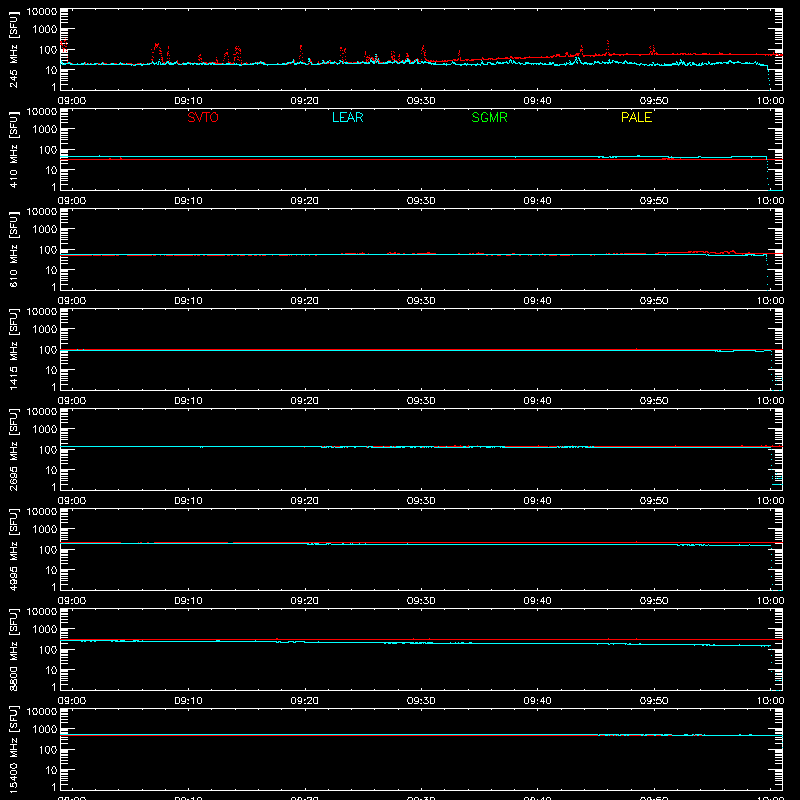The image size is (800, 800).
Task: Select the 4995 MHz [SFU] axis title
Action: 14,549
